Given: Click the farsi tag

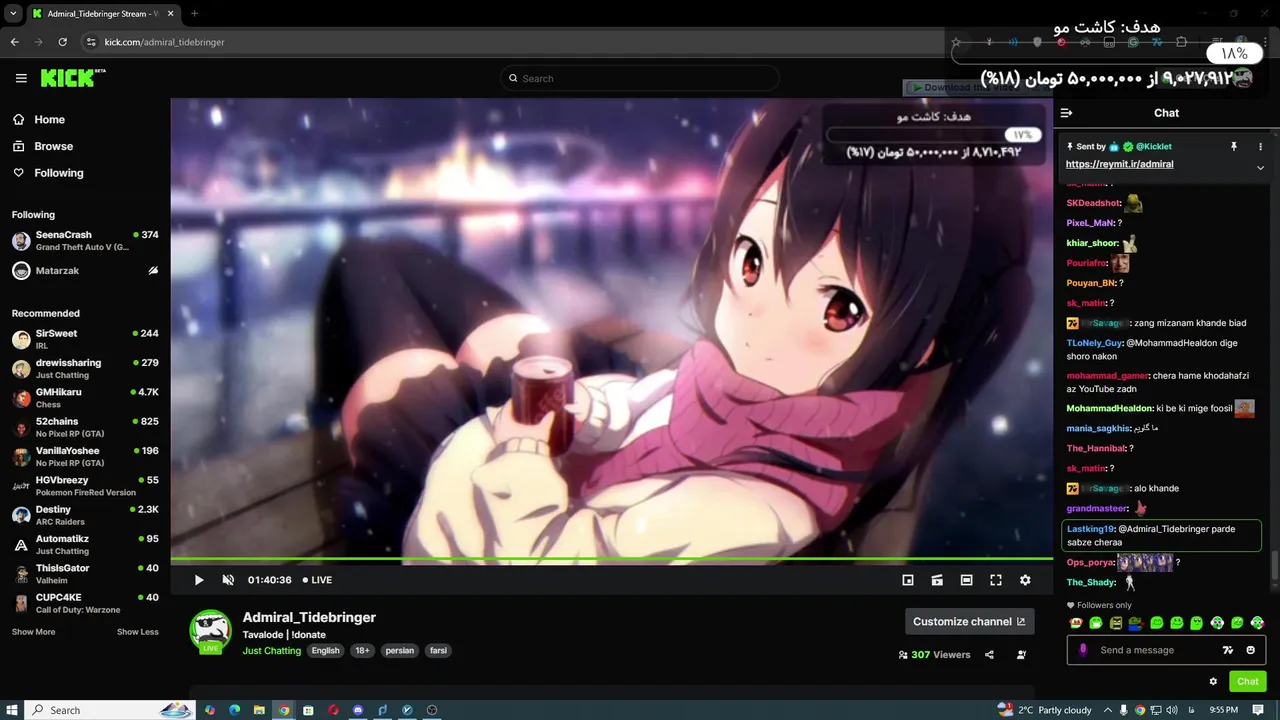Looking at the screenshot, I should [438, 650].
